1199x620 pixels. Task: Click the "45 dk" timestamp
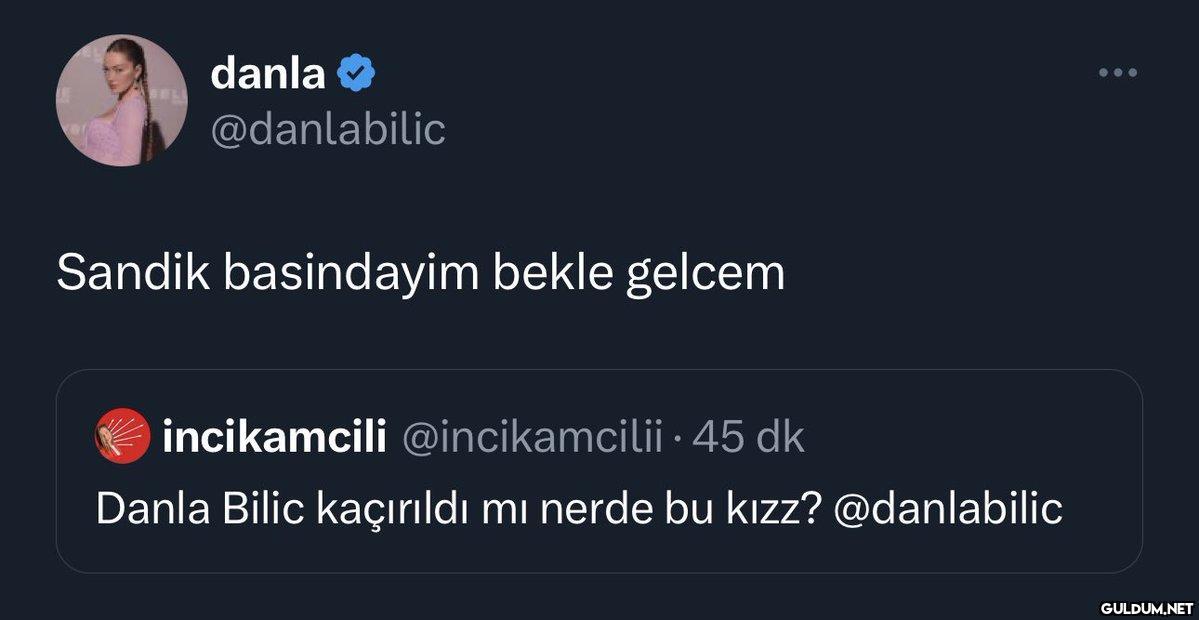[x=748, y=437]
